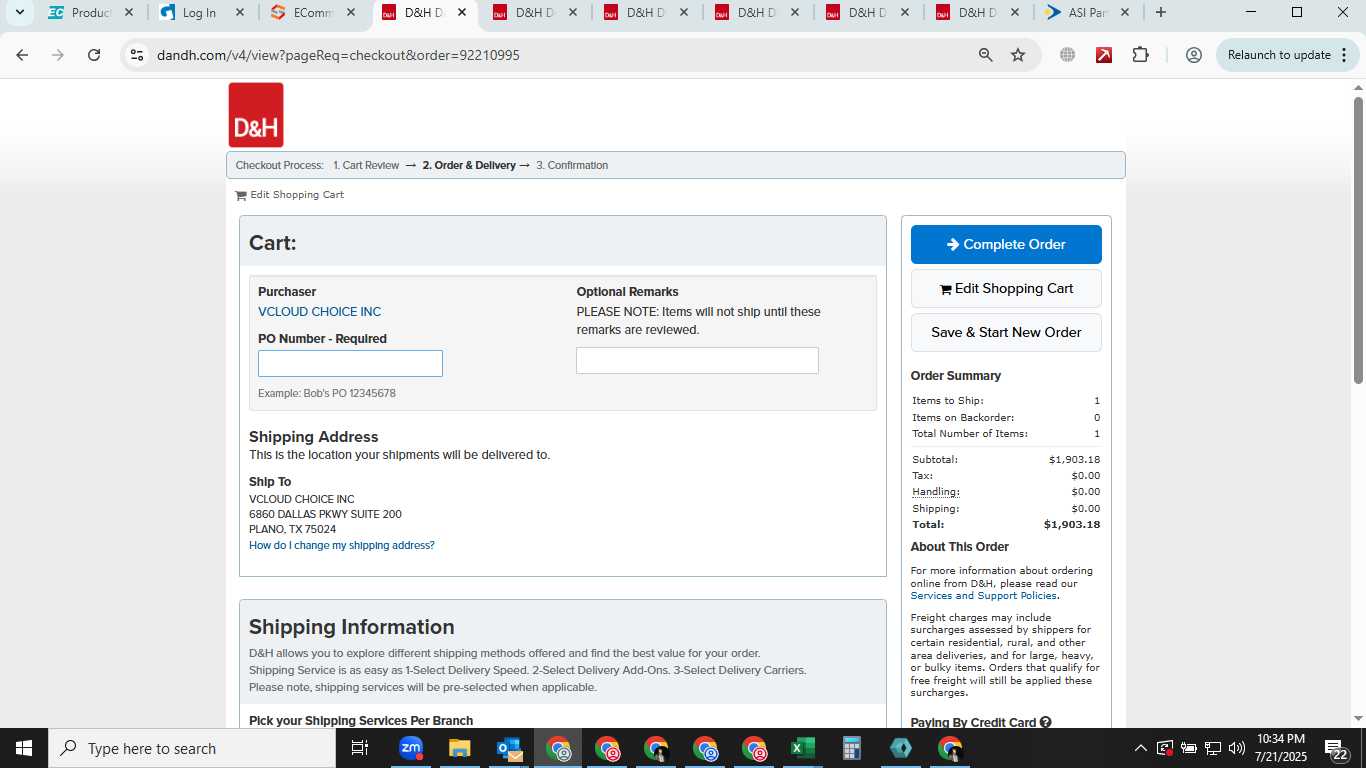1366x768 pixels.
Task: Click Pick your Shipping Services Per Branch
Action: (361, 721)
